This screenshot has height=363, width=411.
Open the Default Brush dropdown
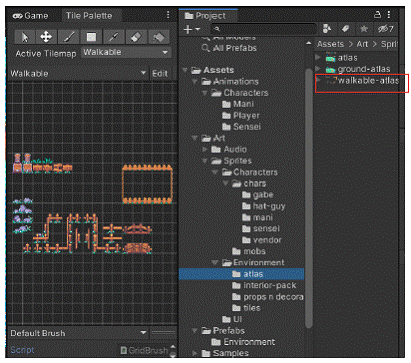pos(78,333)
